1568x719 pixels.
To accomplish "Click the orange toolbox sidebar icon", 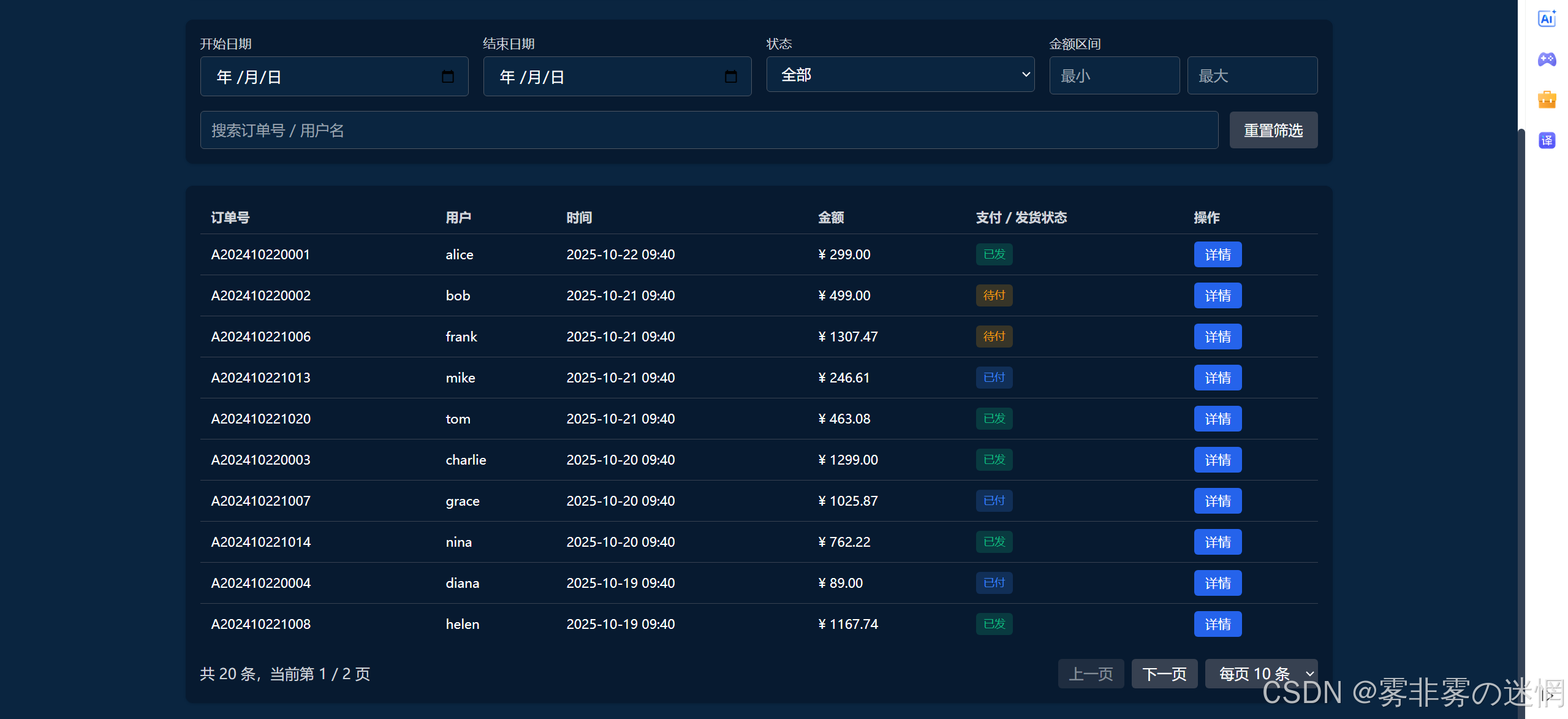I will coord(1547,99).
